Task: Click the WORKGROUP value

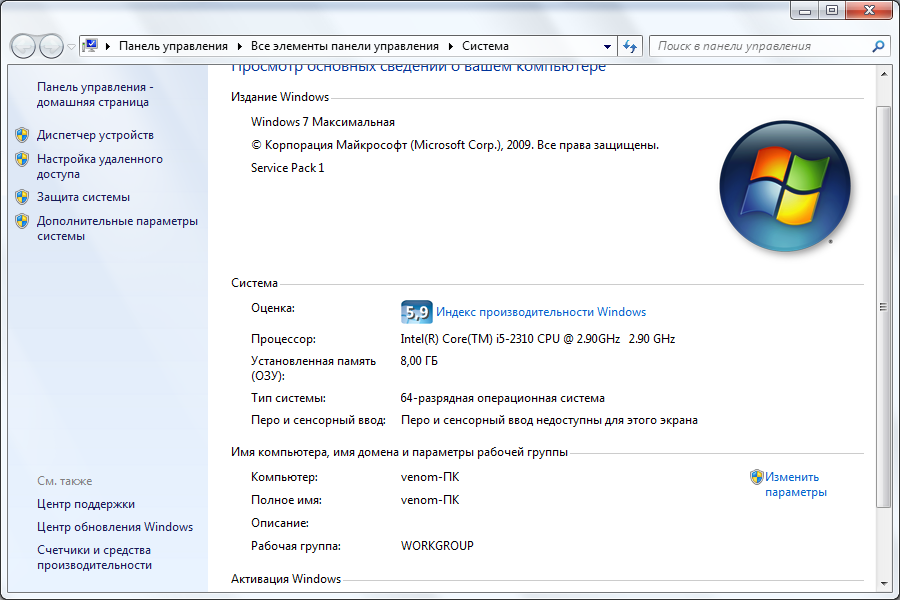Action: point(437,545)
